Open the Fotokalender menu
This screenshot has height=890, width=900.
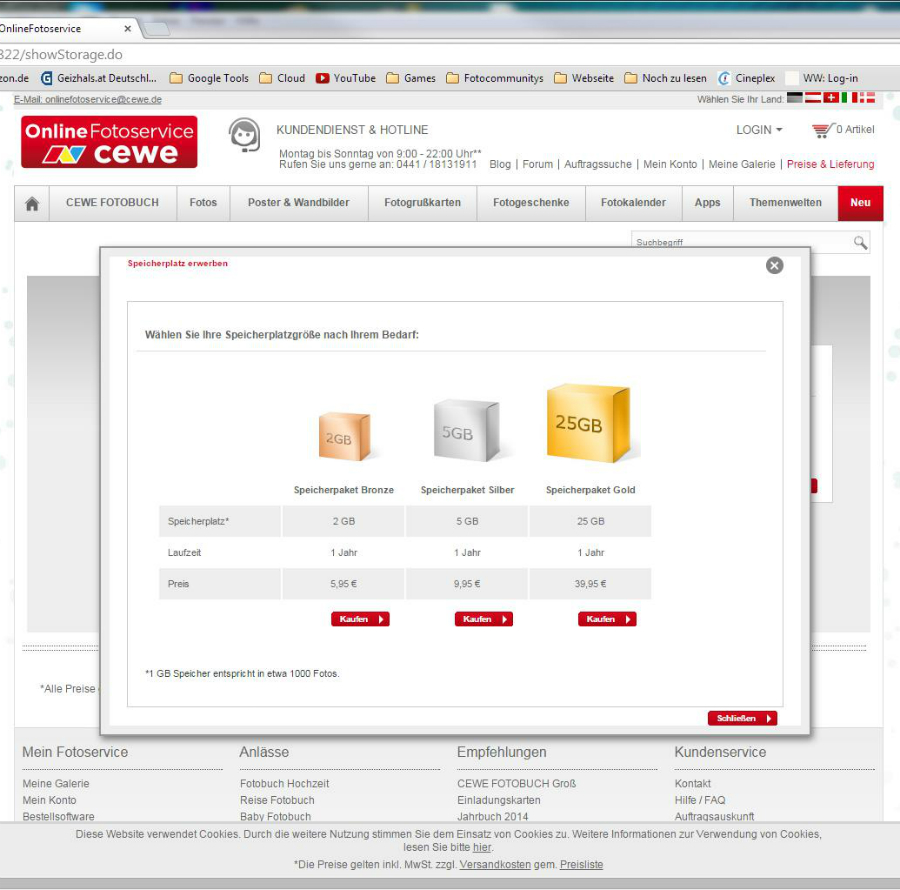tap(633, 203)
